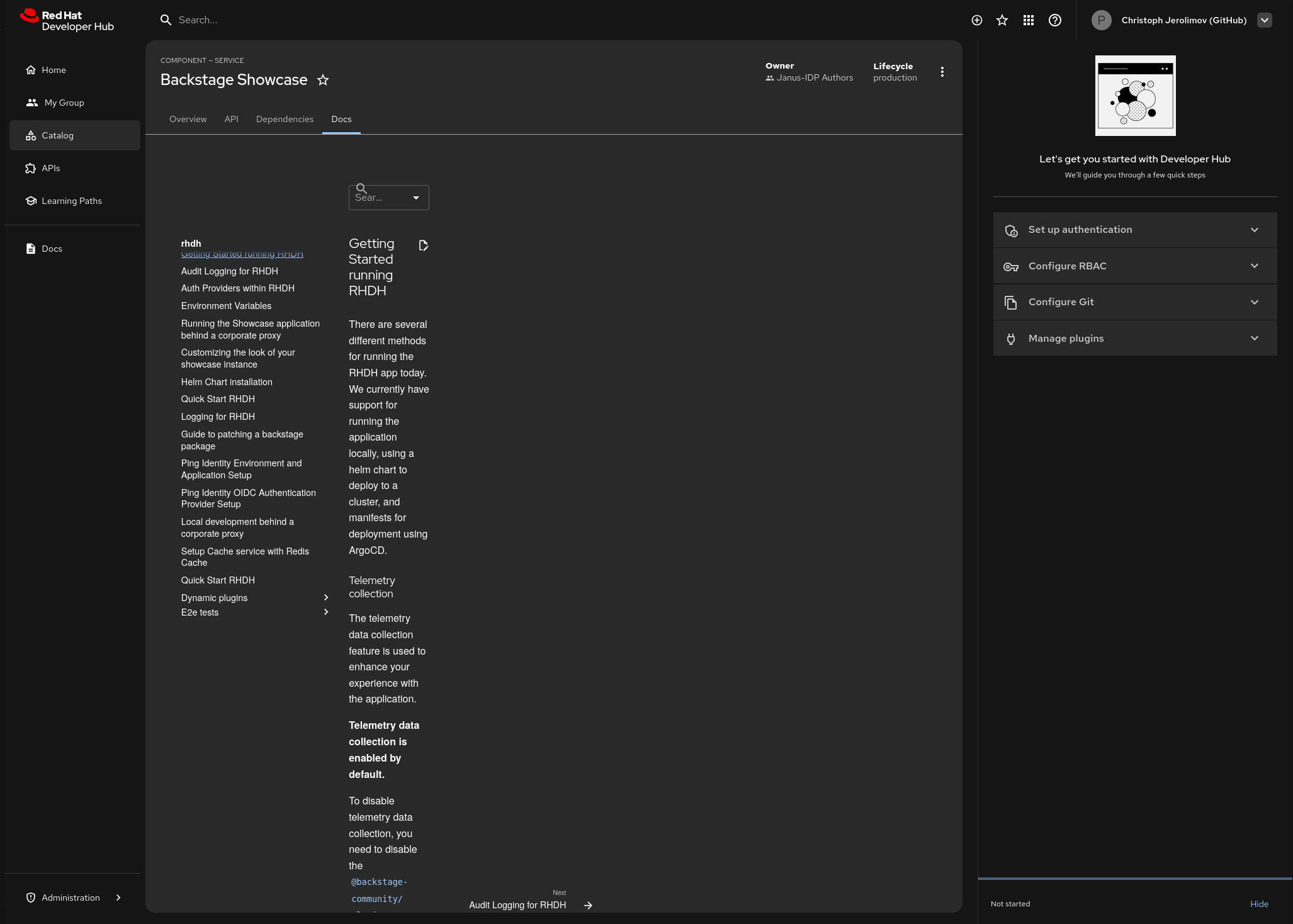The image size is (1293, 924).
Task: Open Janus-IDP Authors owner link
Action: (815, 77)
